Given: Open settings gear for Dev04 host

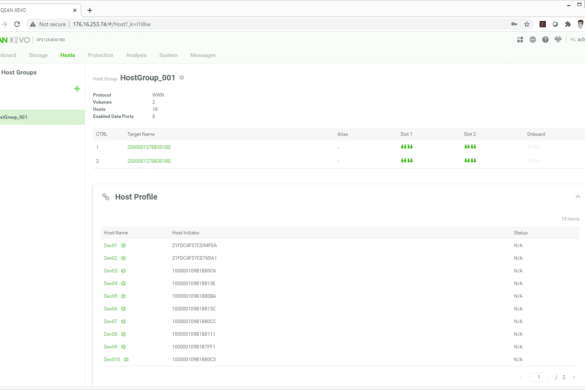Looking at the screenshot, I should click(123, 284).
